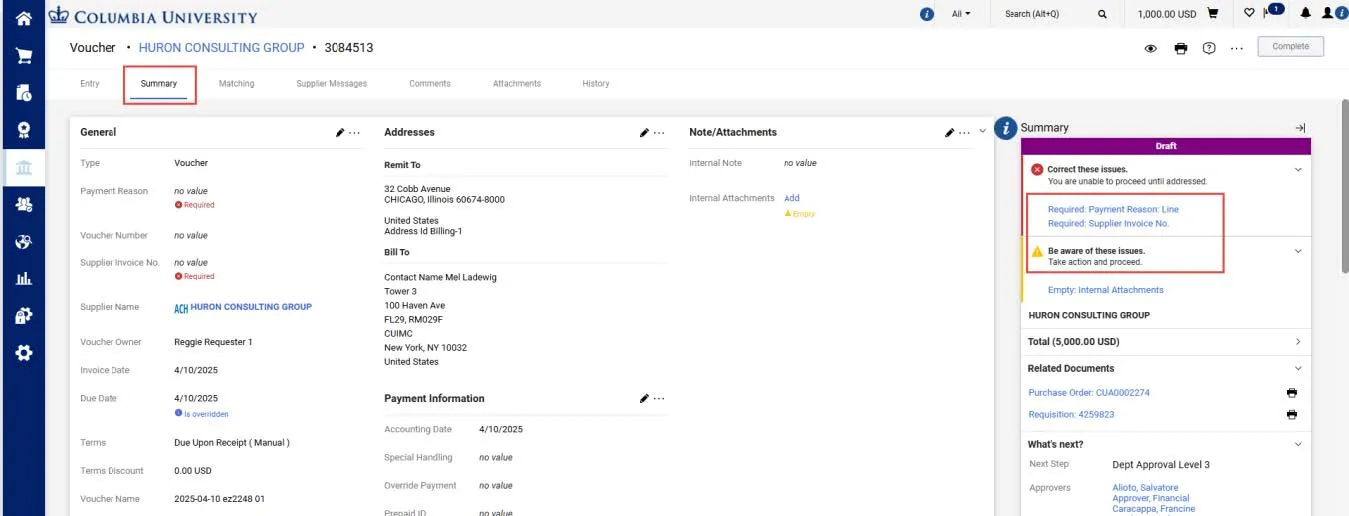Open the user profile icon
Image resolution: width=1349 pixels, height=516 pixels.
coord(1328,14)
